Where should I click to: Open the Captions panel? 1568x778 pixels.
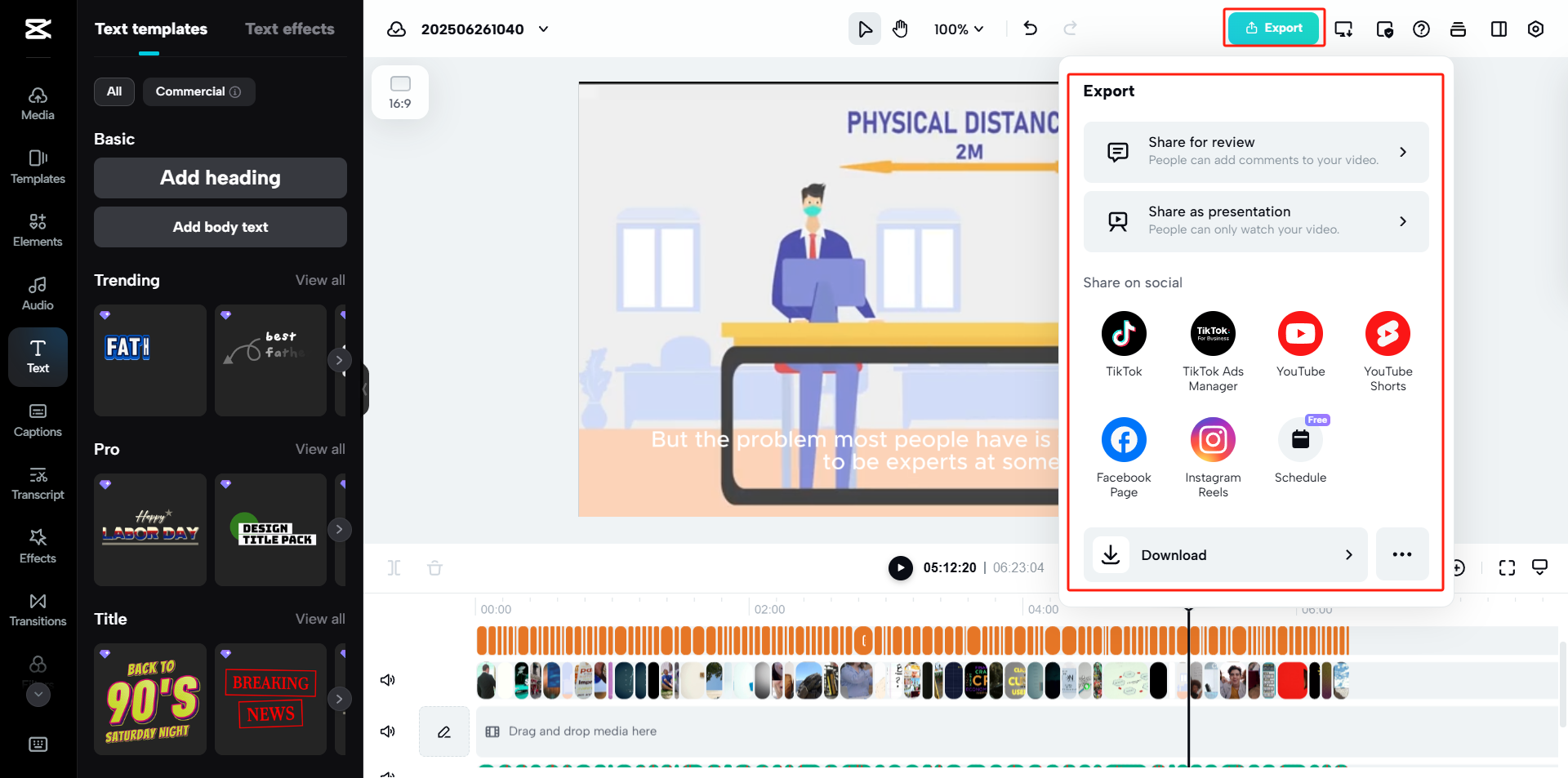click(x=38, y=420)
